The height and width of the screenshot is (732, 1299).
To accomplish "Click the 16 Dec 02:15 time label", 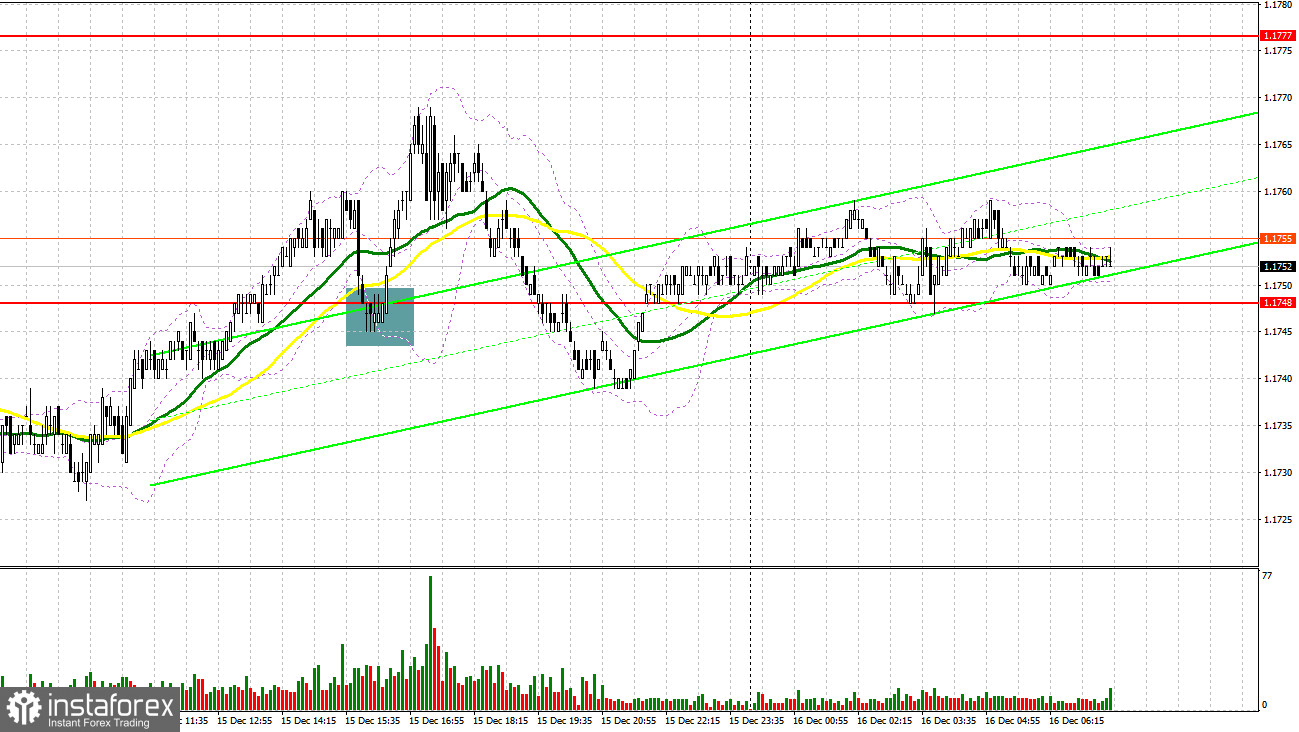I will (x=883, y=720).
